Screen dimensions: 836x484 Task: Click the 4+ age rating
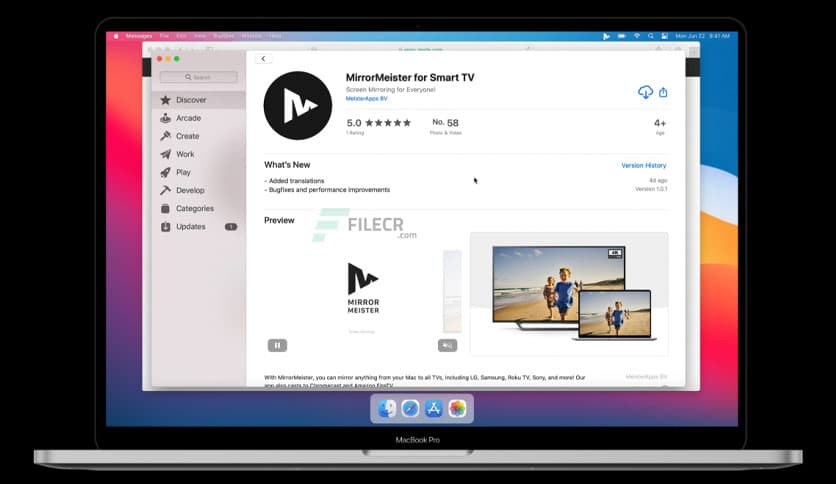tap(660, 123)
